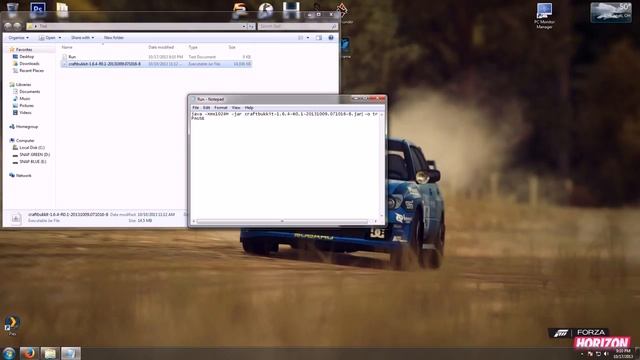The width and height of the screenshot is (640, 360).
Task: Go forward in the Explorer window
Action: [x=17, y=26]
